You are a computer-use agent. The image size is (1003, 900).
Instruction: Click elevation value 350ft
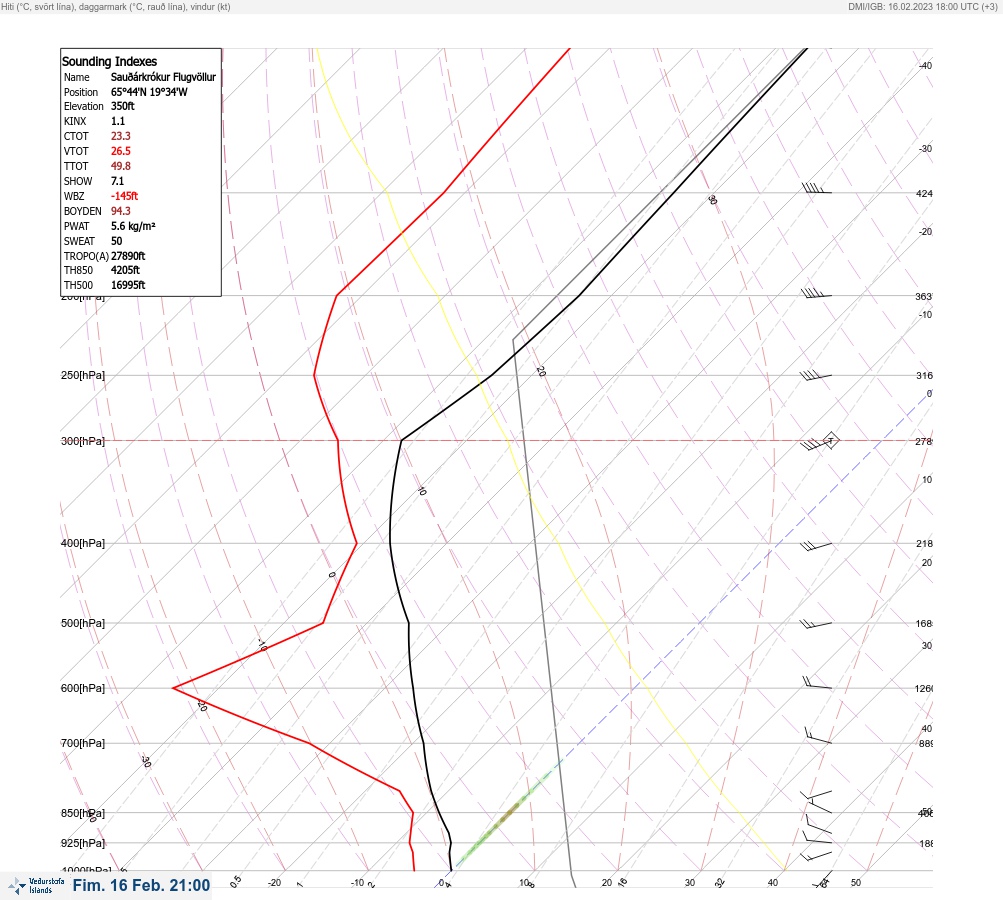coord(123,106)
